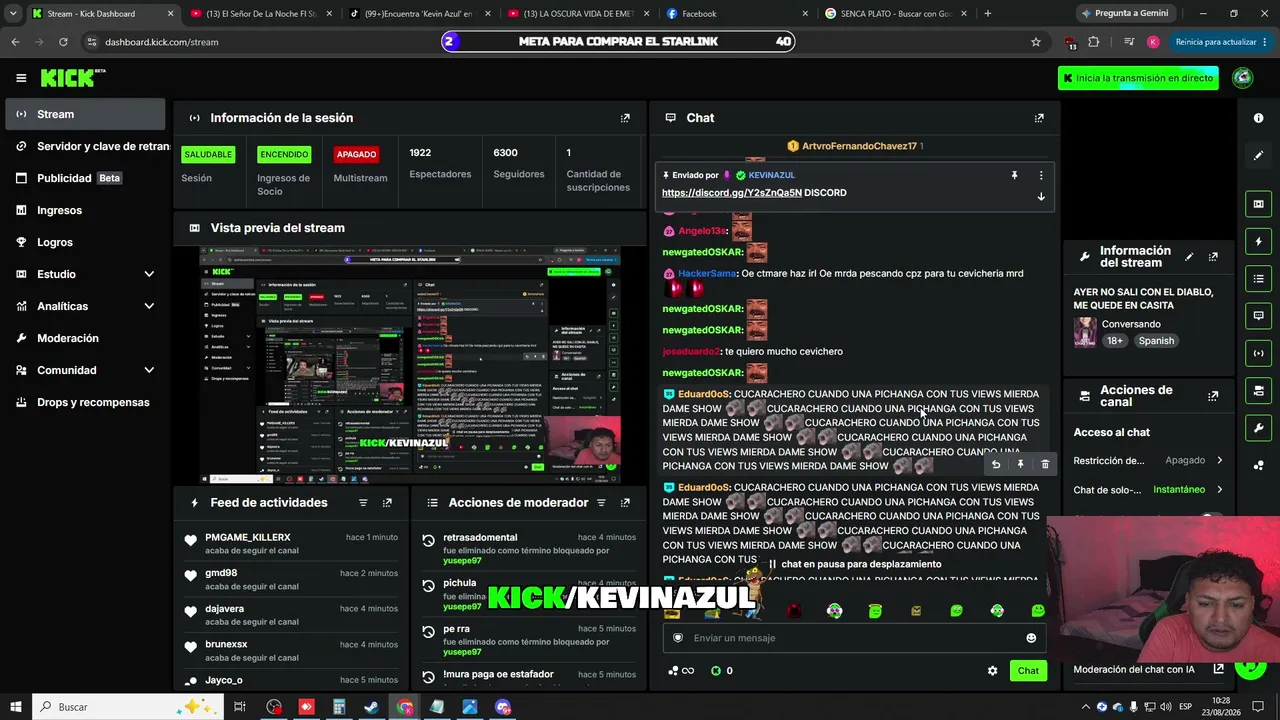Open the Chat de solo Instantáneo setting

tap(1148, 490)
